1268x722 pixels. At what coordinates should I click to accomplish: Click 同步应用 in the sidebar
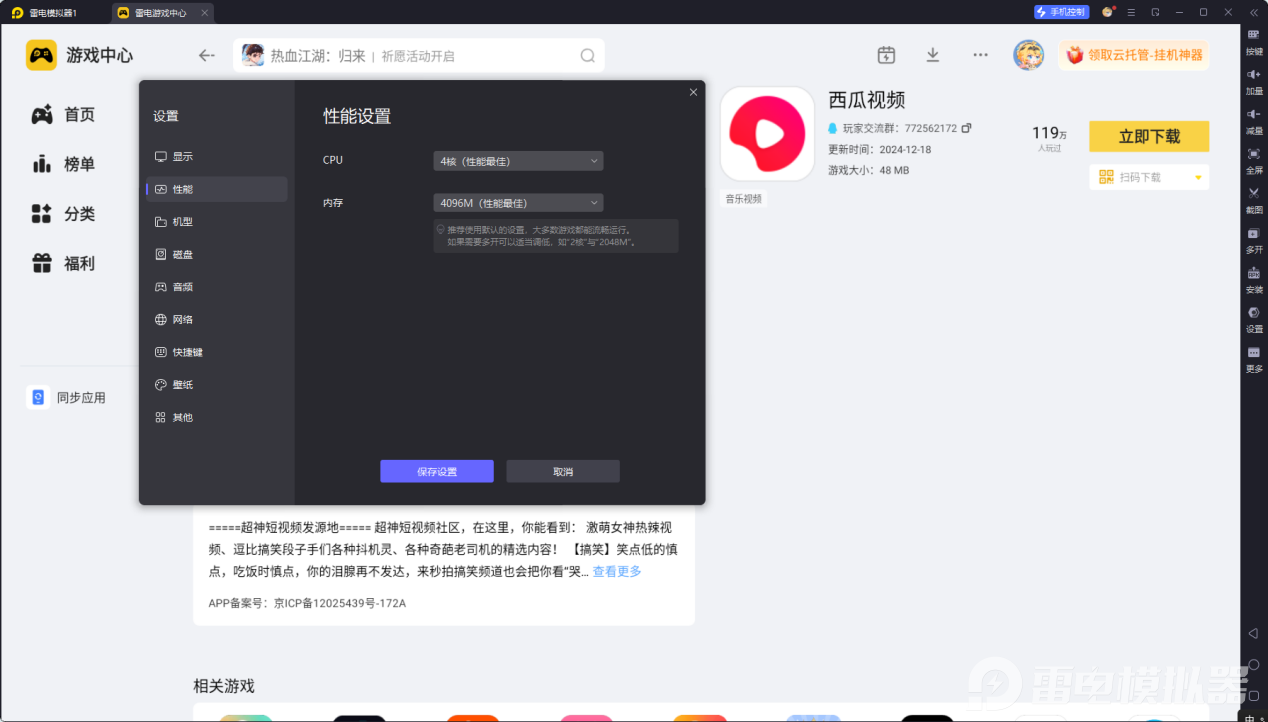coord(67,398)
